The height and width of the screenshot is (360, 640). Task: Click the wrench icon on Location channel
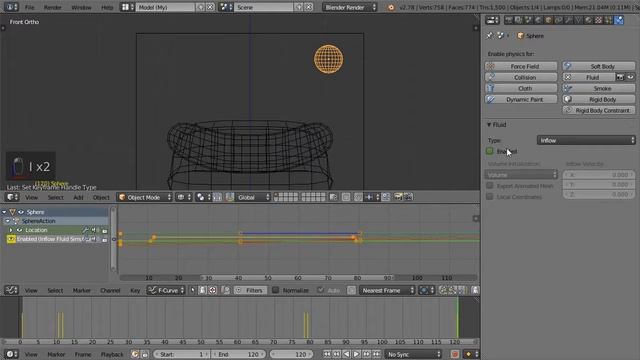(86, 230)
